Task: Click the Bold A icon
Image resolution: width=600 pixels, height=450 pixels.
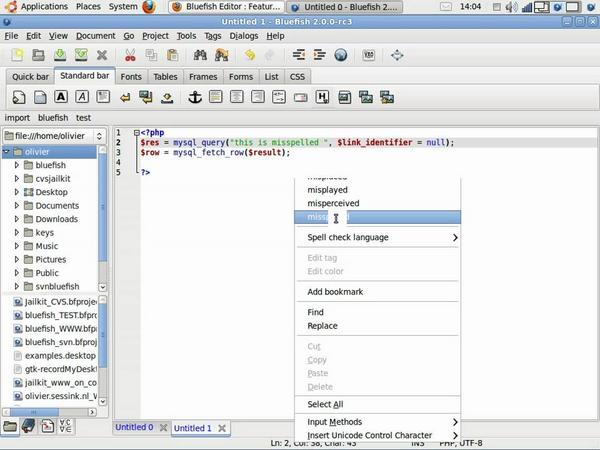Action: (x=61, y=97)
